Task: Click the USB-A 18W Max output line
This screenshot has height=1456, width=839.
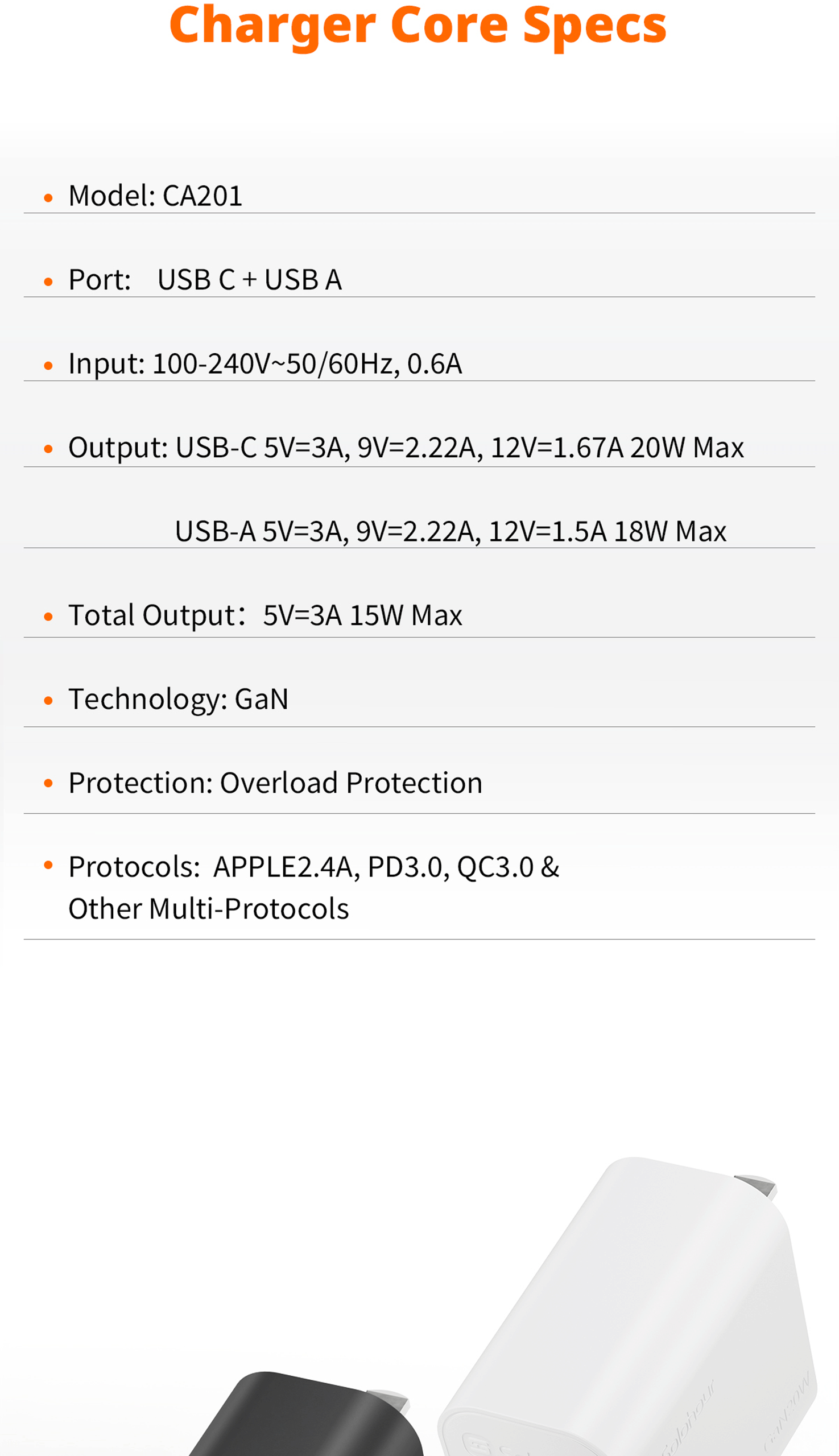Action: (451, 531)
